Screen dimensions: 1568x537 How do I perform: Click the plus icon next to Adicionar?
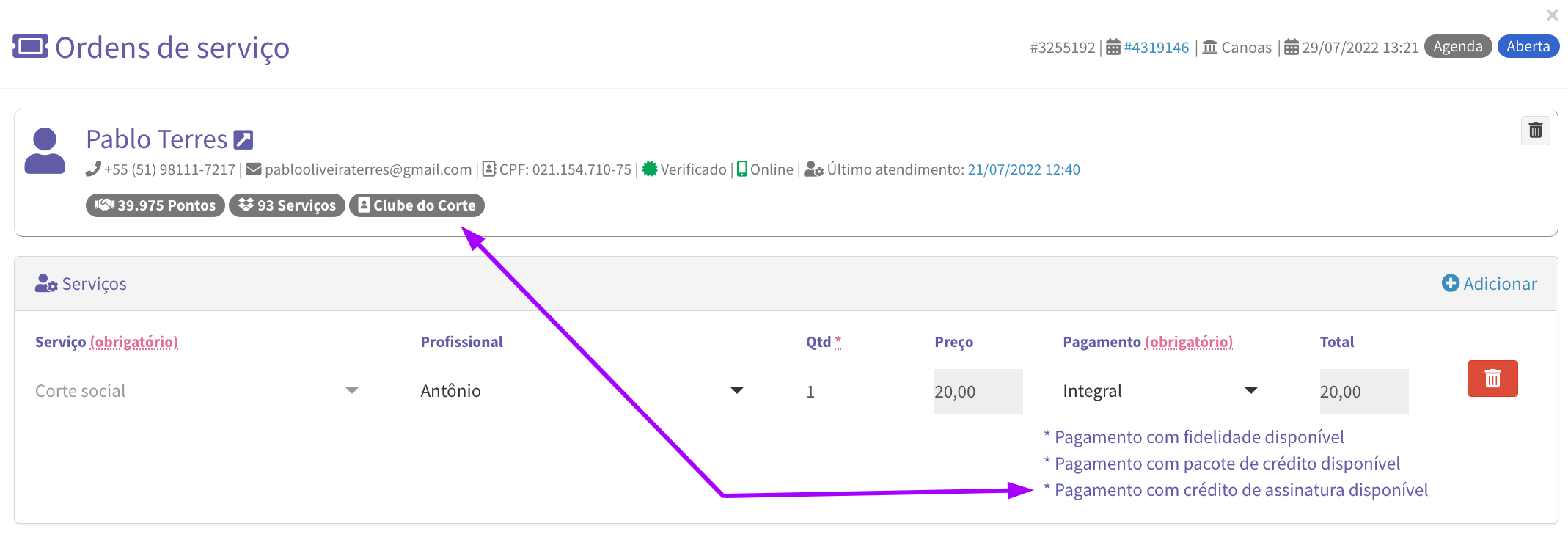point(1450,283)
